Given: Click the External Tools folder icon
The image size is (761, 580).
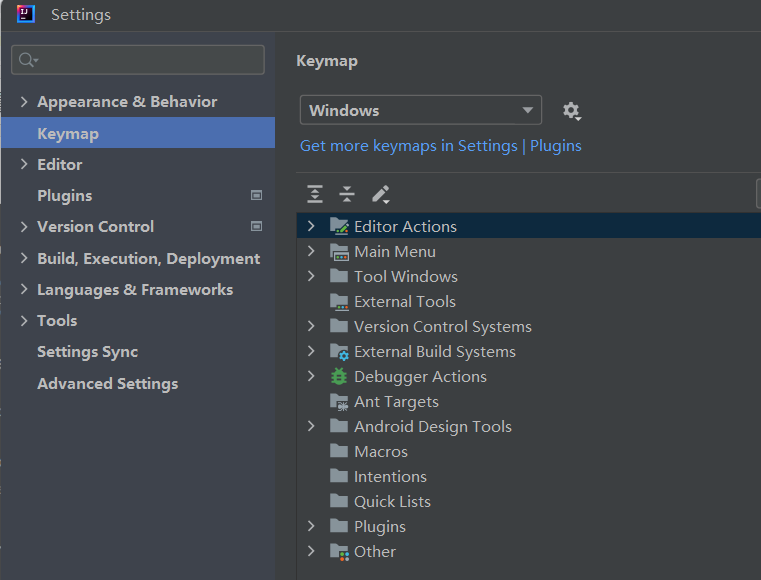Looking at the screenshot, I should tap(339, 301).
